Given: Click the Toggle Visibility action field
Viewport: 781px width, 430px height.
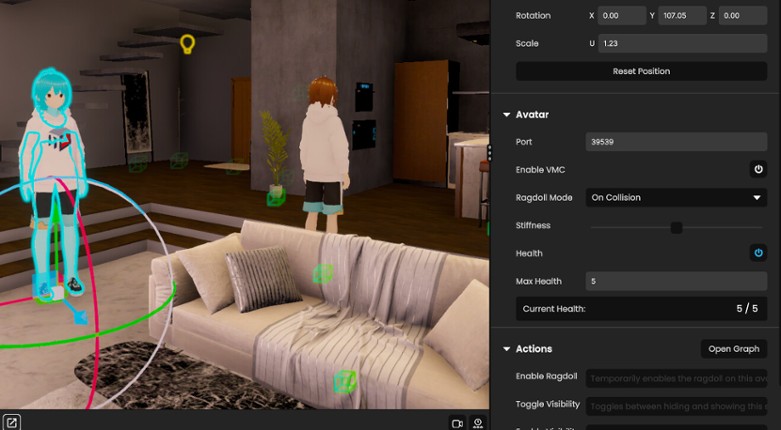Looking at the screenshot, I should click(x=676, y=406).
